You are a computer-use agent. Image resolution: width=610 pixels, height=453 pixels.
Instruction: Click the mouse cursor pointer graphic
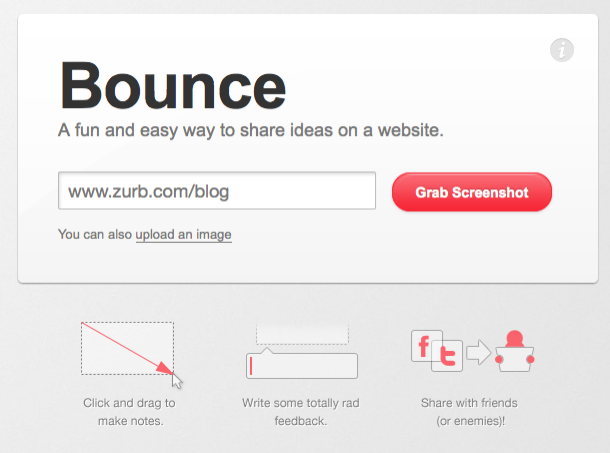pos(177,381)
